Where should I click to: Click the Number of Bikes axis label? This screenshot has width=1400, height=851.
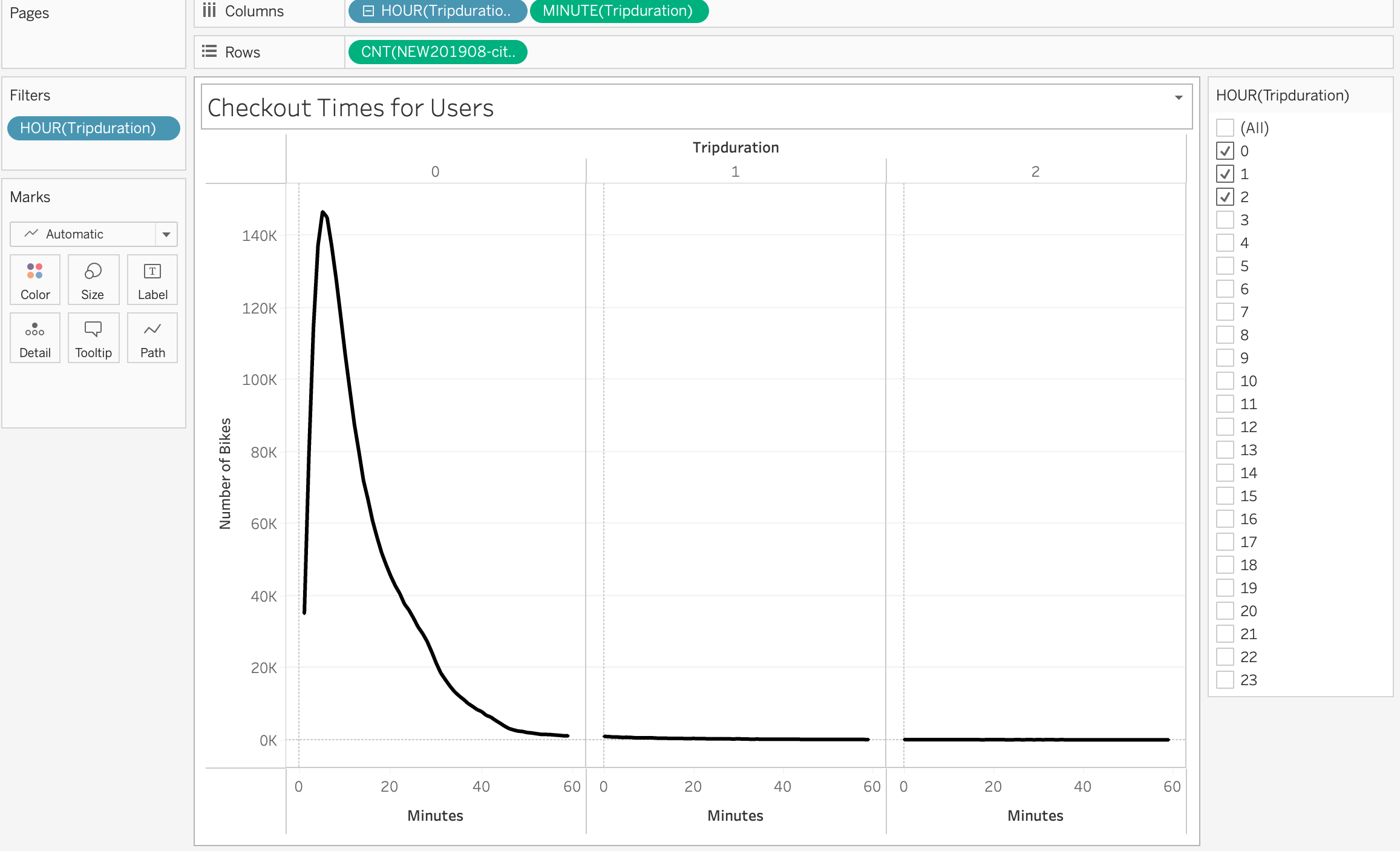click(225, 473)
